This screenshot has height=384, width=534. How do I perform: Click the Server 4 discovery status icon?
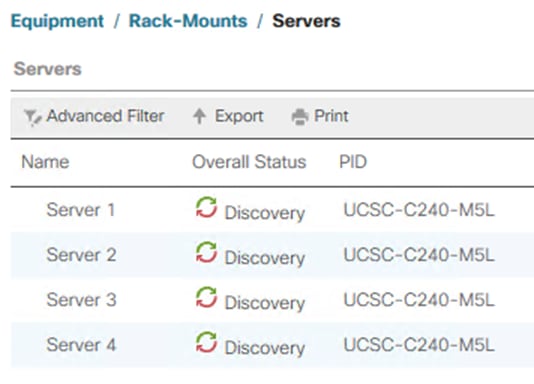coord(206,342)
